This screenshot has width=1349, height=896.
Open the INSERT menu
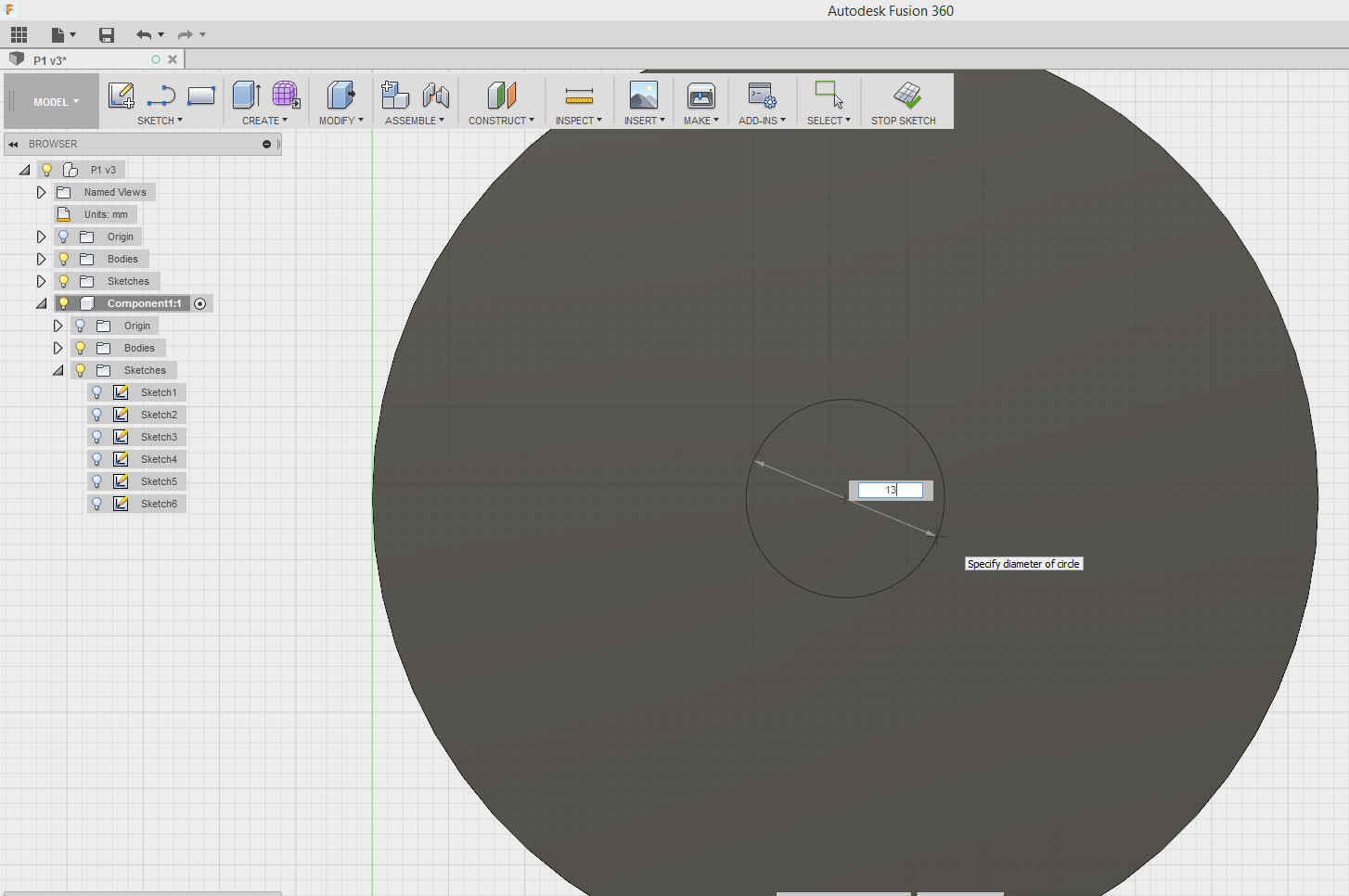click(644, 121)
